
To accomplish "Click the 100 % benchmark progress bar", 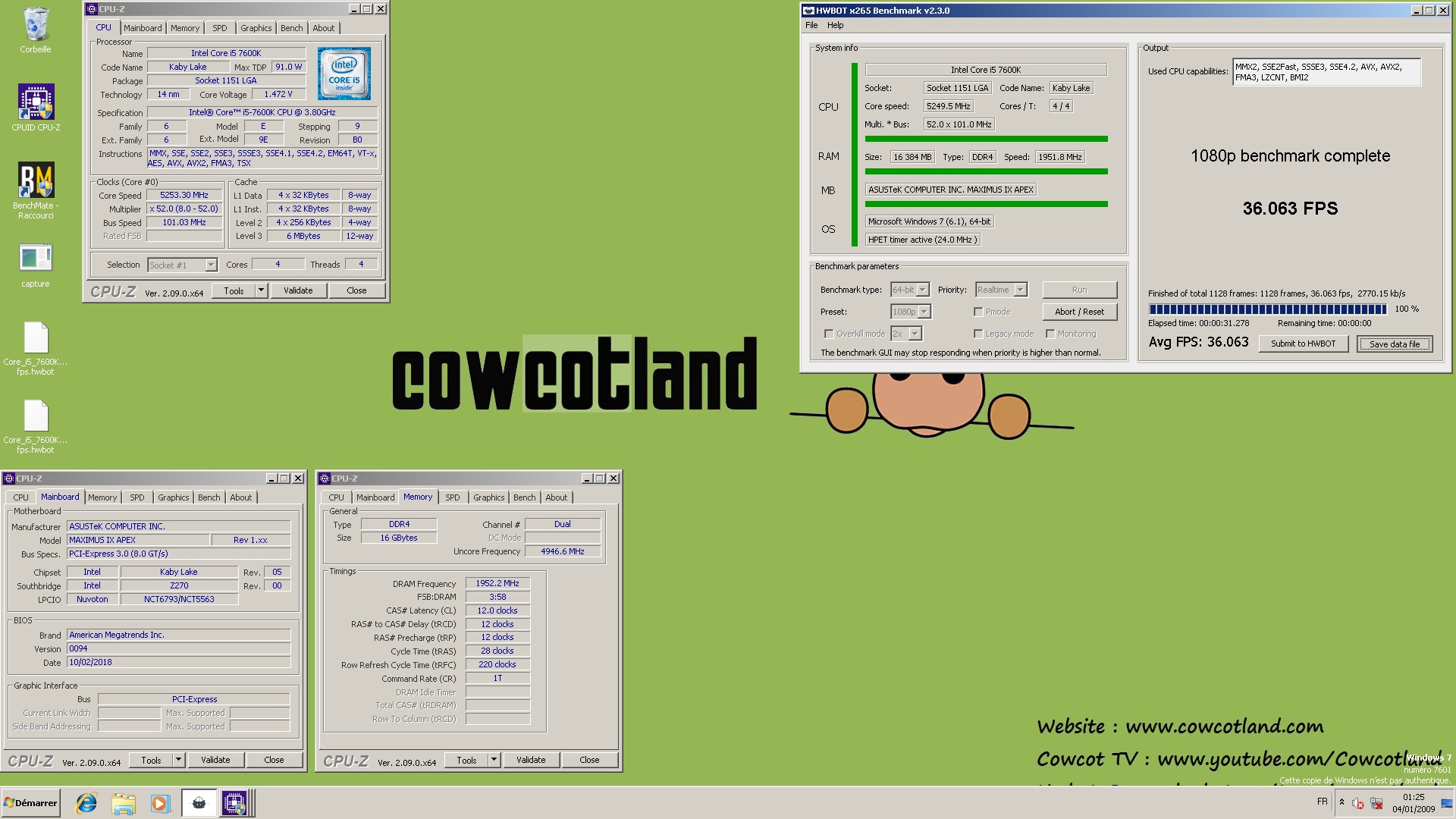I will point(1268,309).
